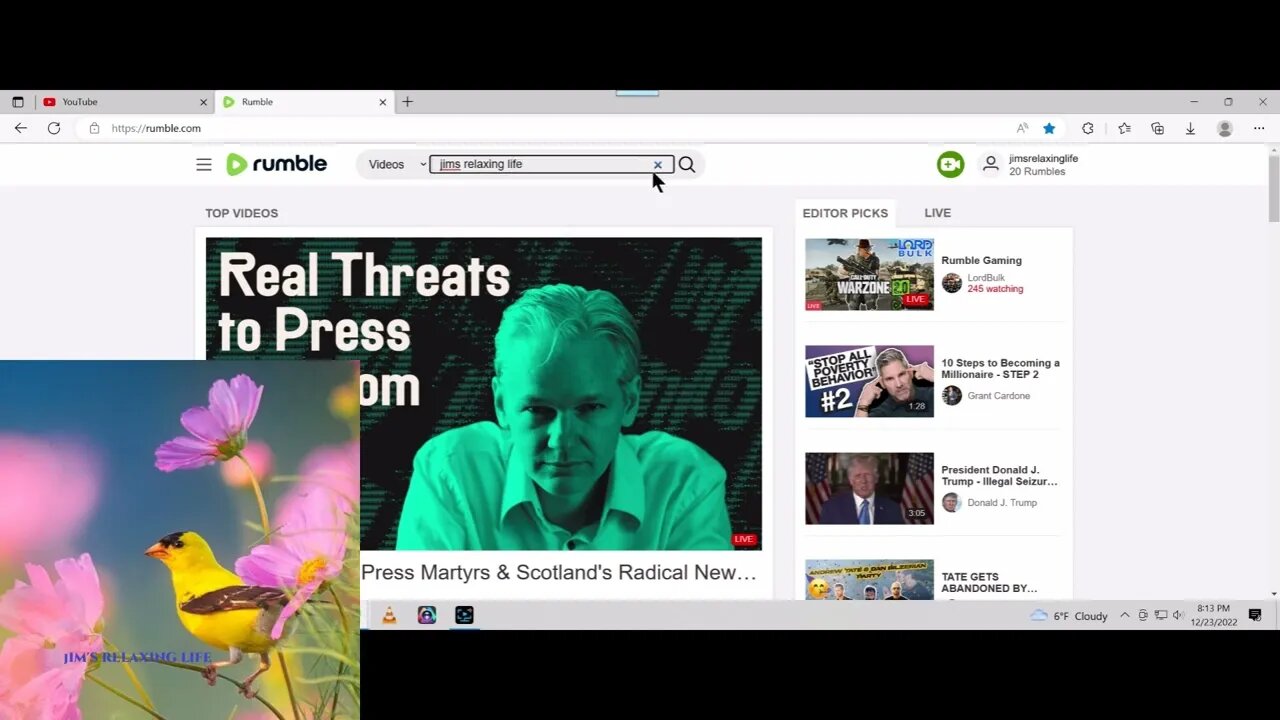The height and width of the screenshot is (720, 1280).
Task: Go back with the browser arrow
Action: click(x=21, y=128)
